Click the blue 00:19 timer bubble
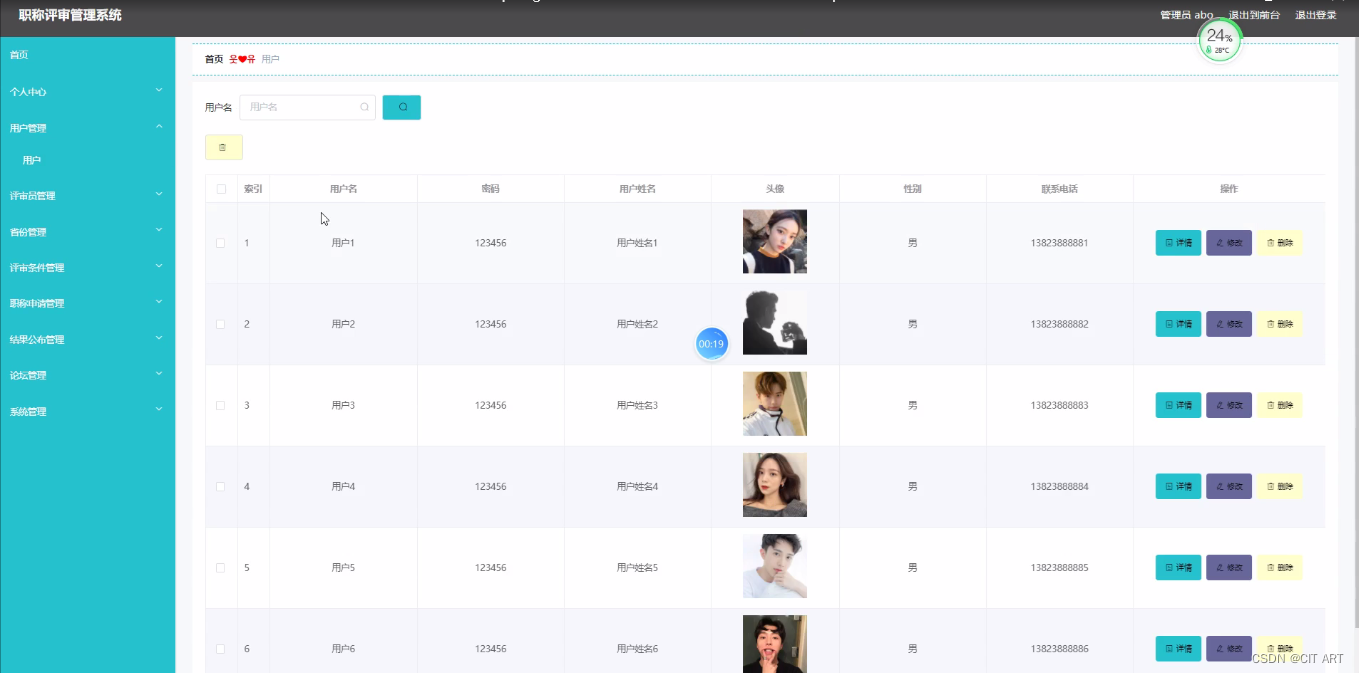1359x673 pixels. coord(711,343)
